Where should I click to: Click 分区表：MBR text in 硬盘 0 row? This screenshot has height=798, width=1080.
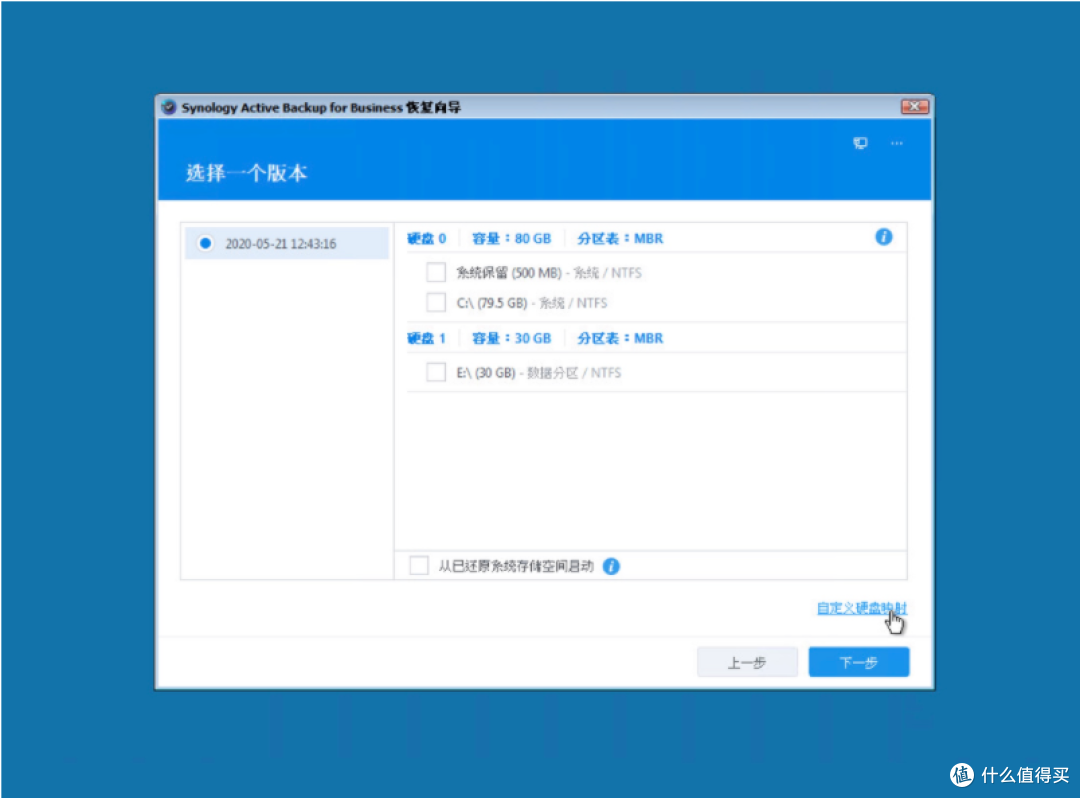pos(620,239)
